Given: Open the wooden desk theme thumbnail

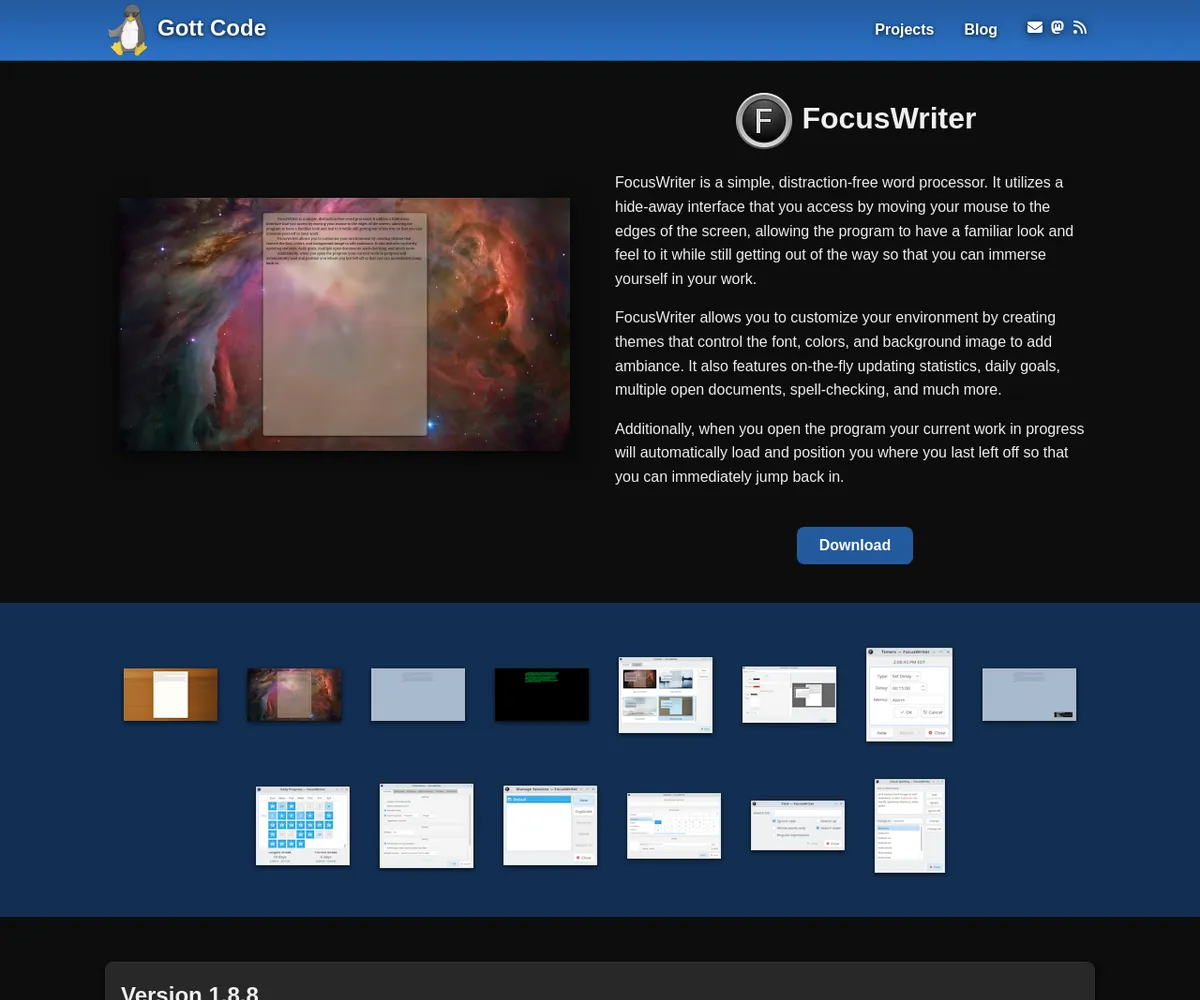Looking at the screenshot, I should [x=170, y=694].
